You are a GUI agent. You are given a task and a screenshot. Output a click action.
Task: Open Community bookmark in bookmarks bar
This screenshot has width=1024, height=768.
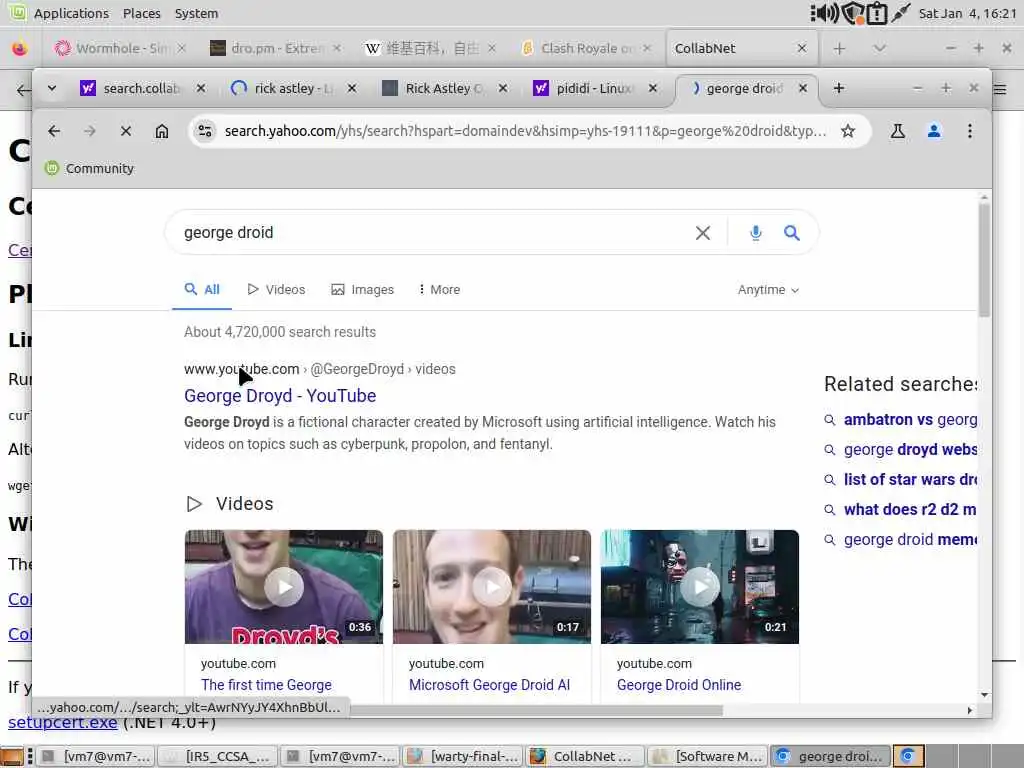[89, 168]
